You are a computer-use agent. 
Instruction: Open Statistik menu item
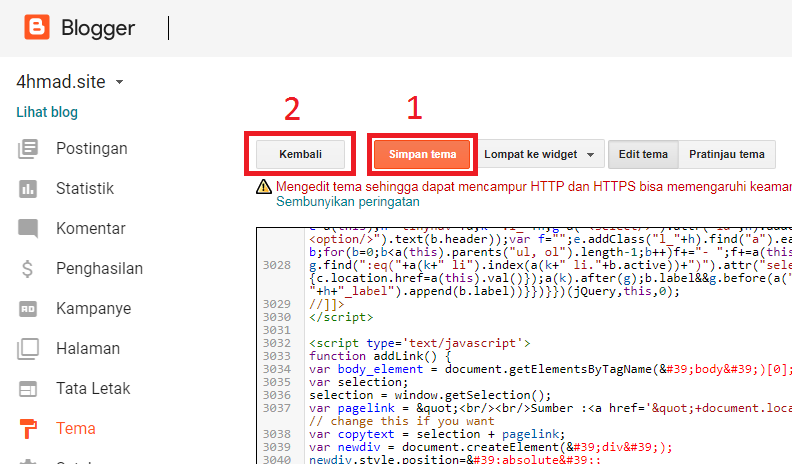[85, 188]
